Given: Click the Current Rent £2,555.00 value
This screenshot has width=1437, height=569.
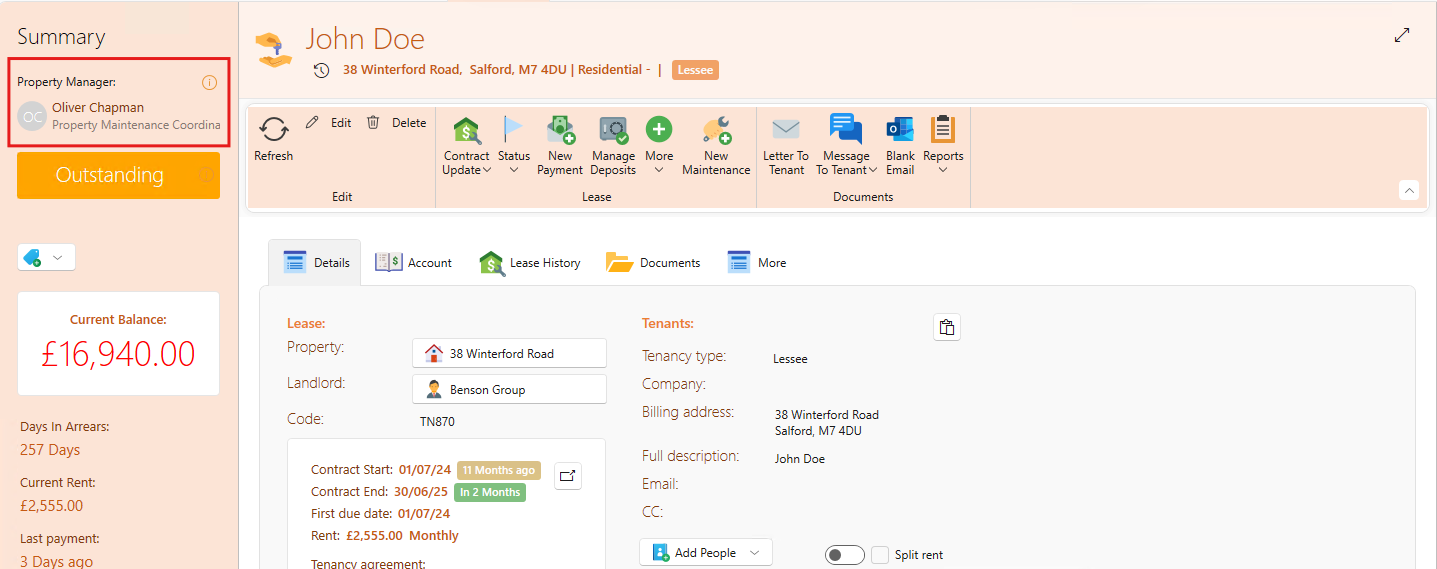Looking at the screenshot, I should [51, 506].
